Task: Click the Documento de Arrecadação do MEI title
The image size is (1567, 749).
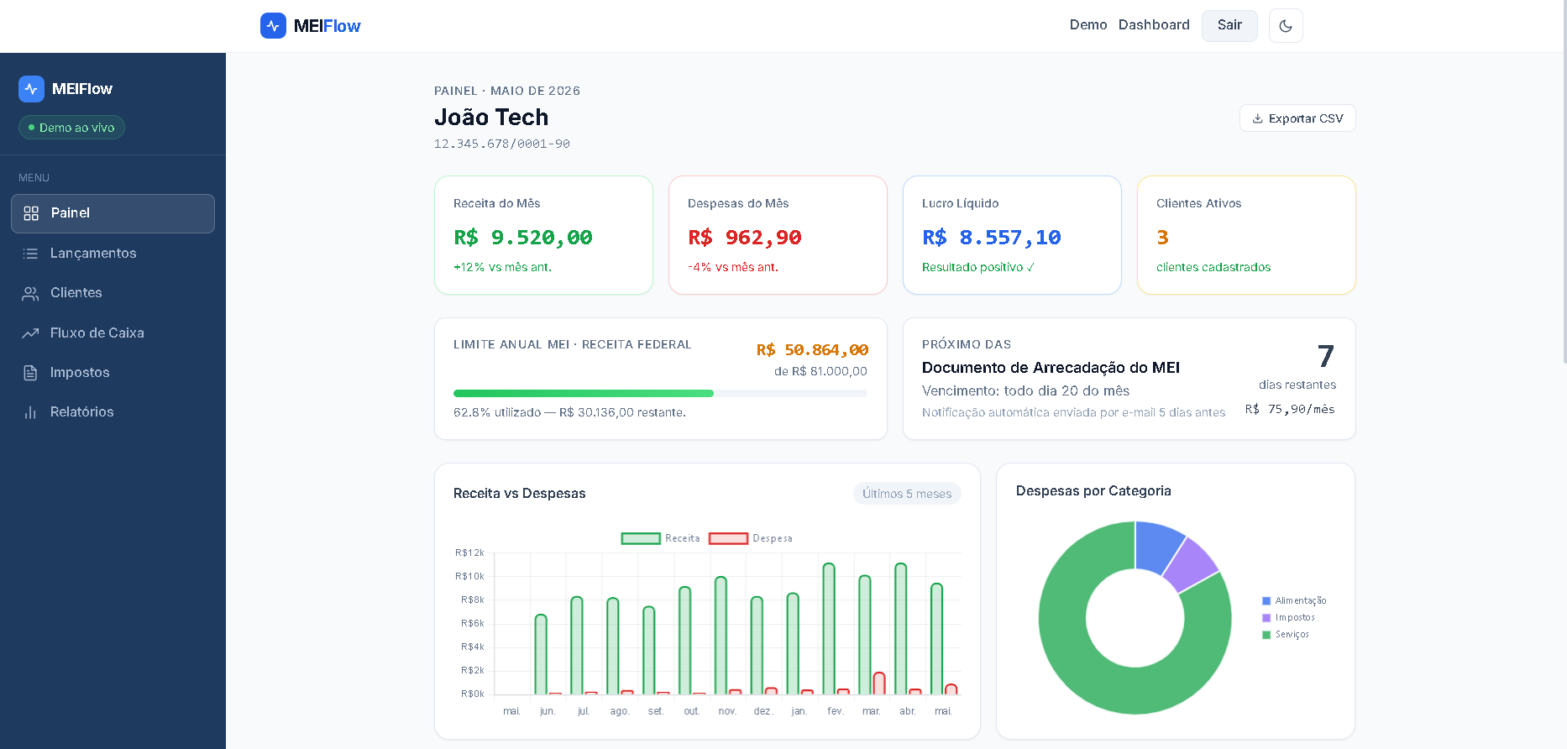Action: coord(1051,368)
